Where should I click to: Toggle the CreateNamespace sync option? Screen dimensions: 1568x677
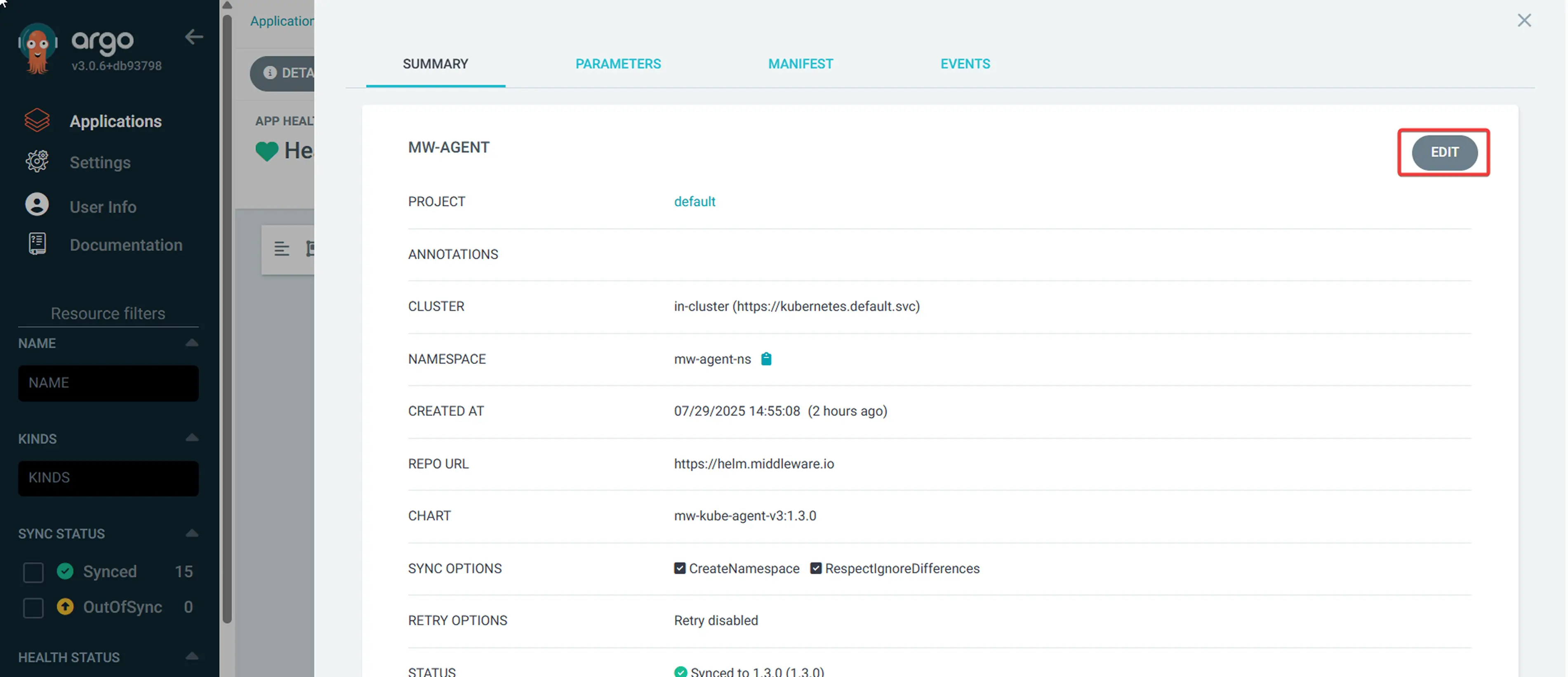(x=679, y=568)
